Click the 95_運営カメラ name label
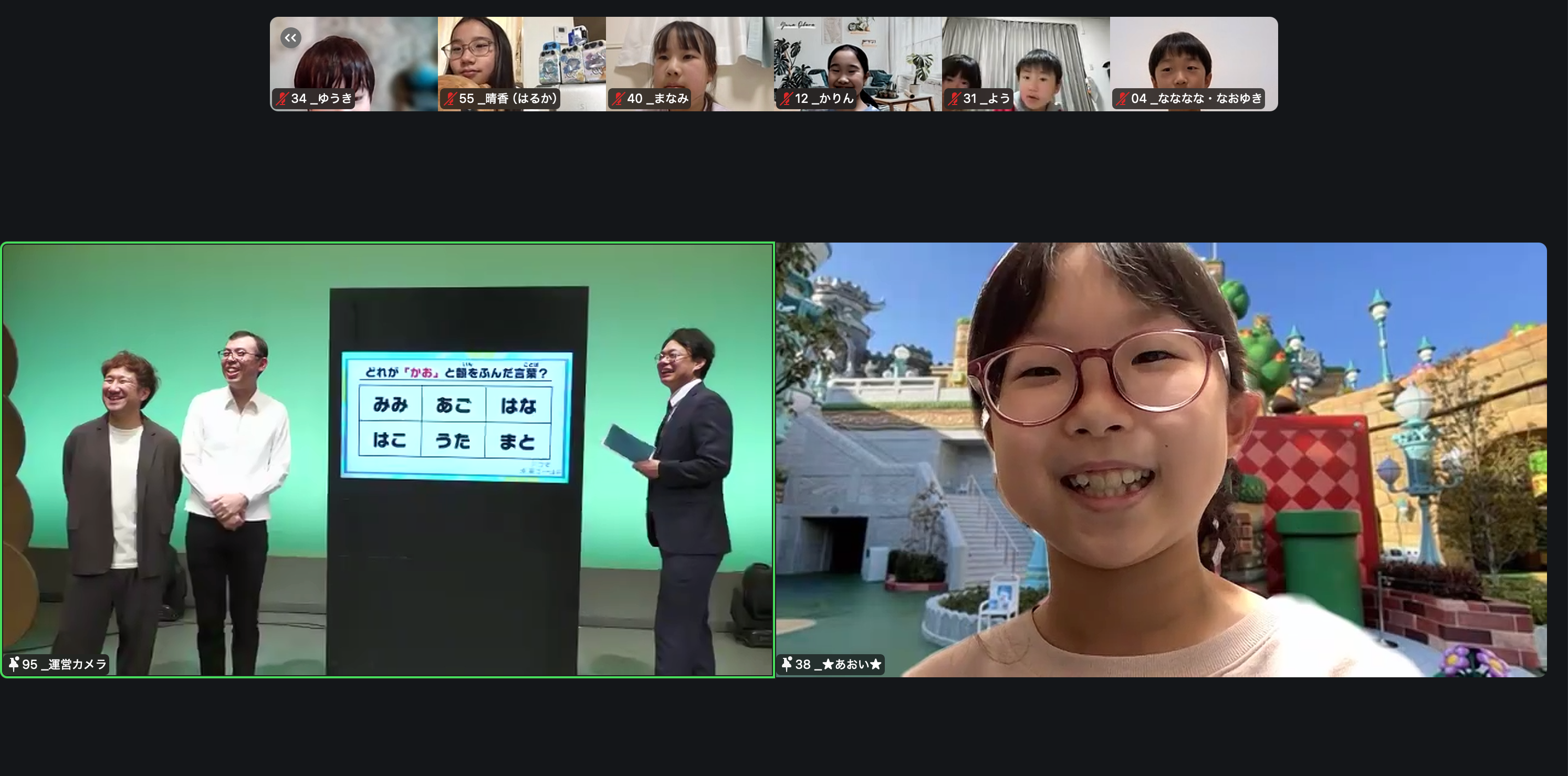Screen dimensions: 1568x776 (x=65, y=664)
